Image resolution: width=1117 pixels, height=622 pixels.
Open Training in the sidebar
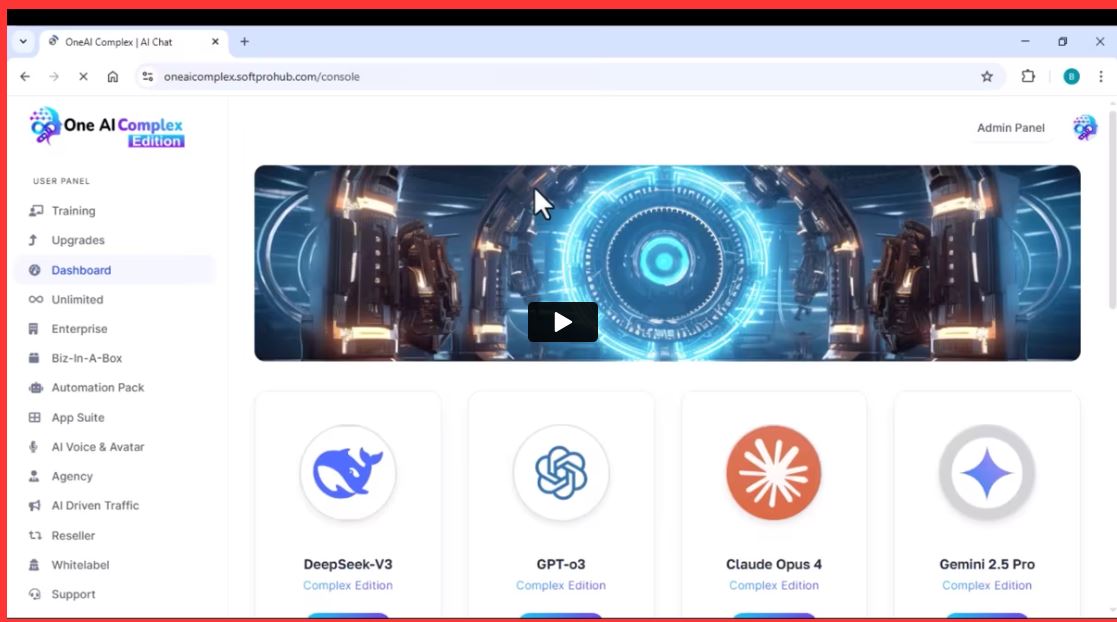(x=73, y=211)
